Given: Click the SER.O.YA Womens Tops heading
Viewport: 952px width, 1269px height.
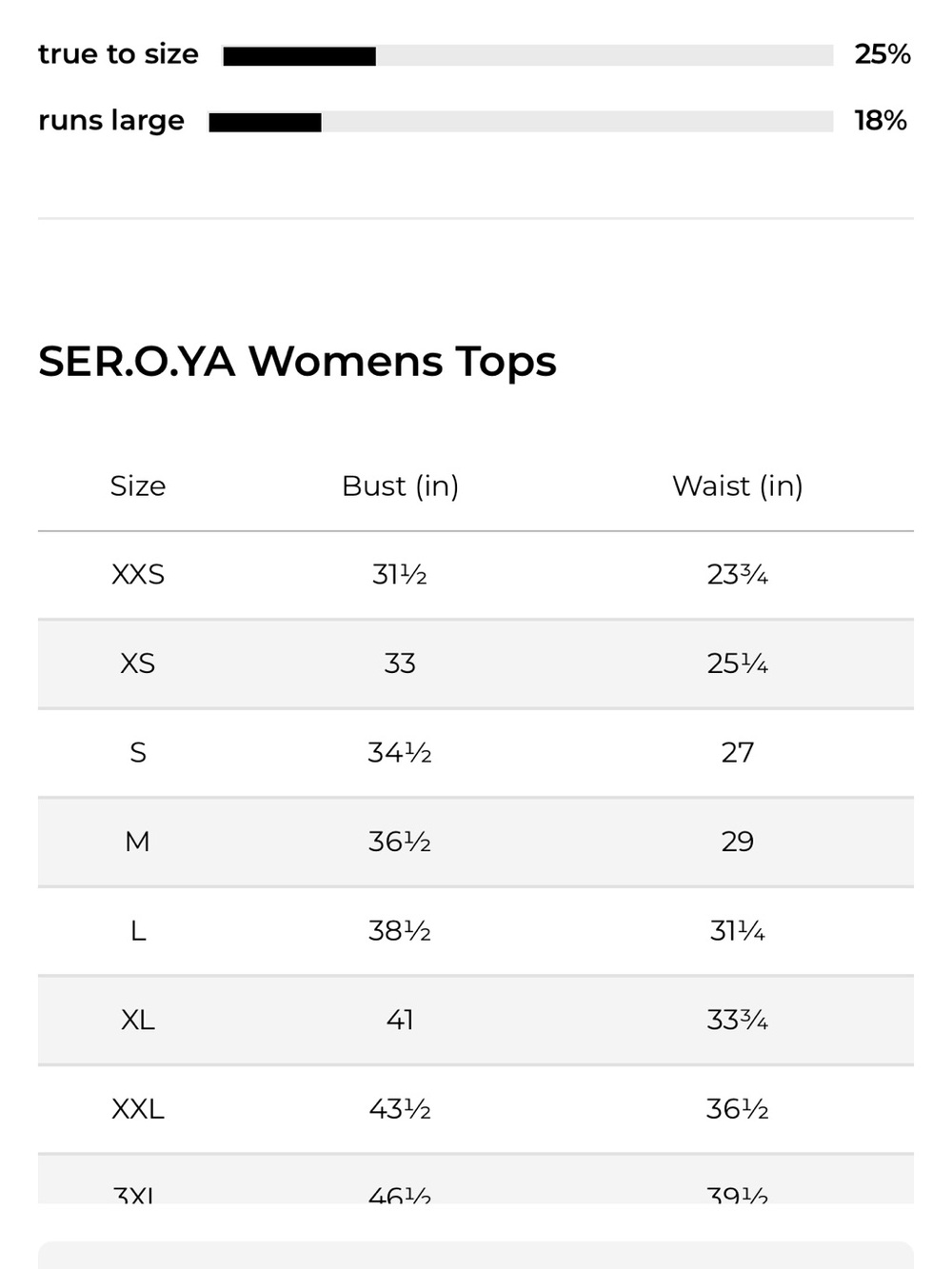Looking at the screenshot, I should [297, 362].
